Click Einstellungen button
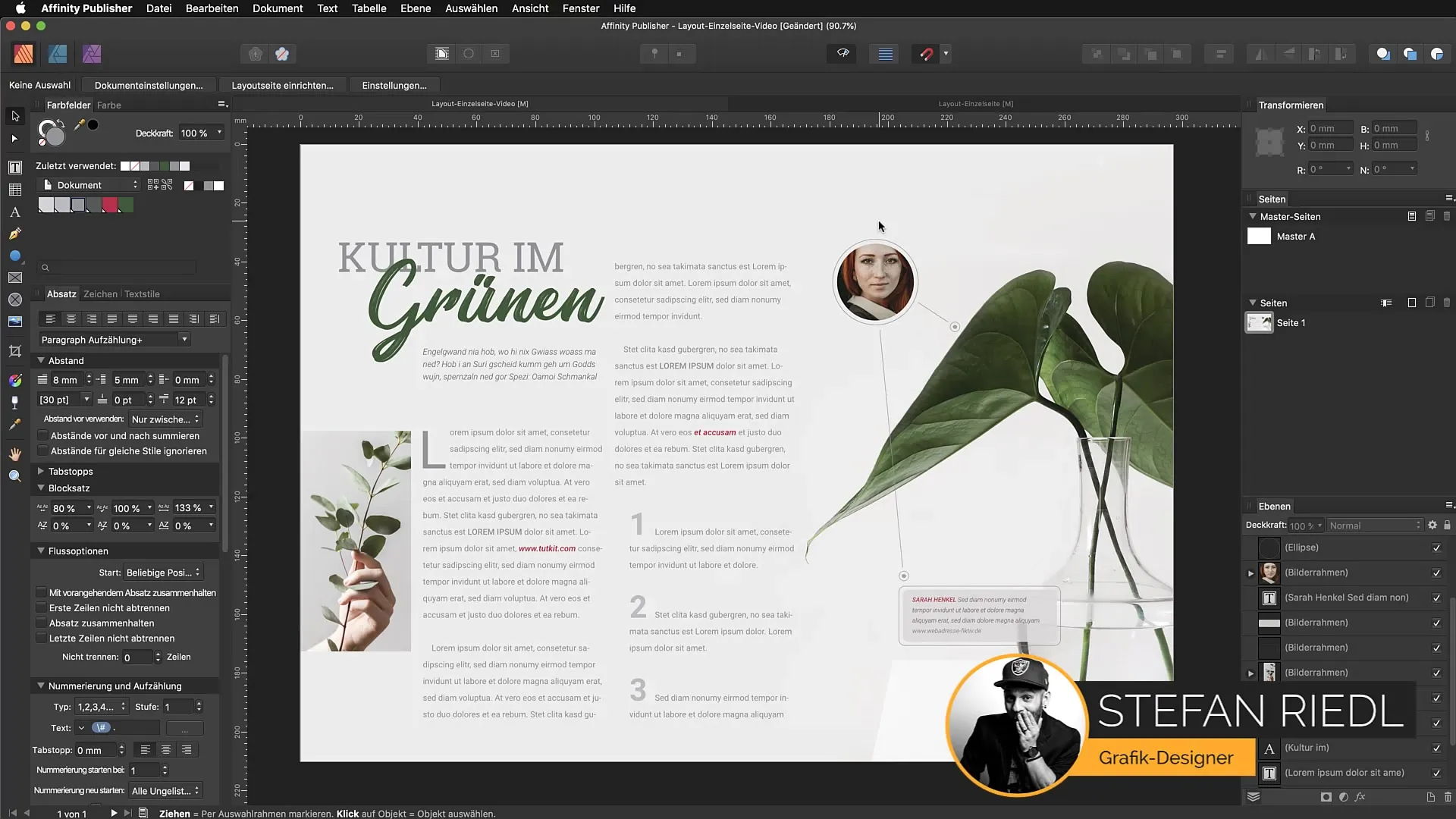Viewport: 1456px width, 819px height. pos(394,86)
